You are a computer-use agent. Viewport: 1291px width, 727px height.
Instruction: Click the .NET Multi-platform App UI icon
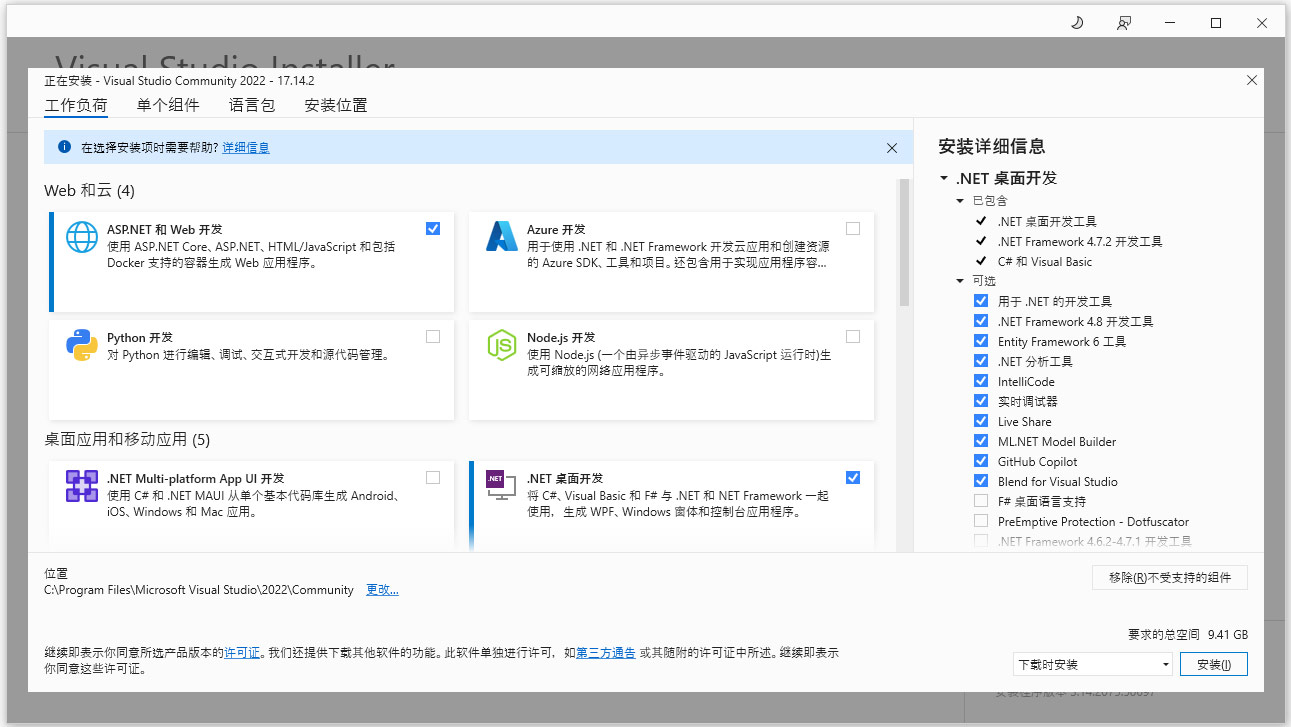(x=82, y=486)
